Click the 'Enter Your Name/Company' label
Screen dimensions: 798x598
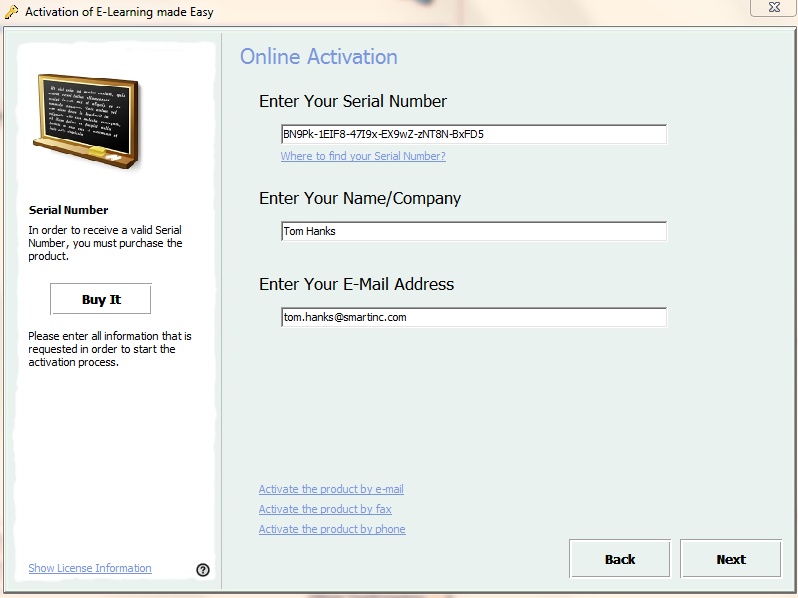pos(360,198)
